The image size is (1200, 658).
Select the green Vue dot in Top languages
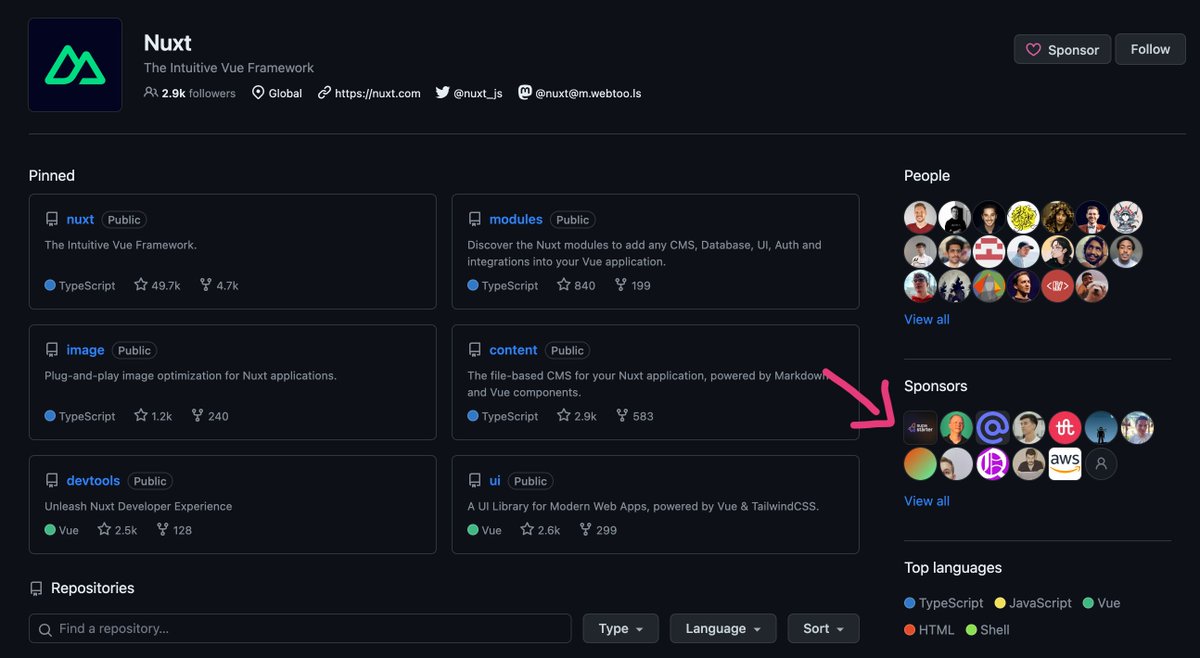[1088, 603]
